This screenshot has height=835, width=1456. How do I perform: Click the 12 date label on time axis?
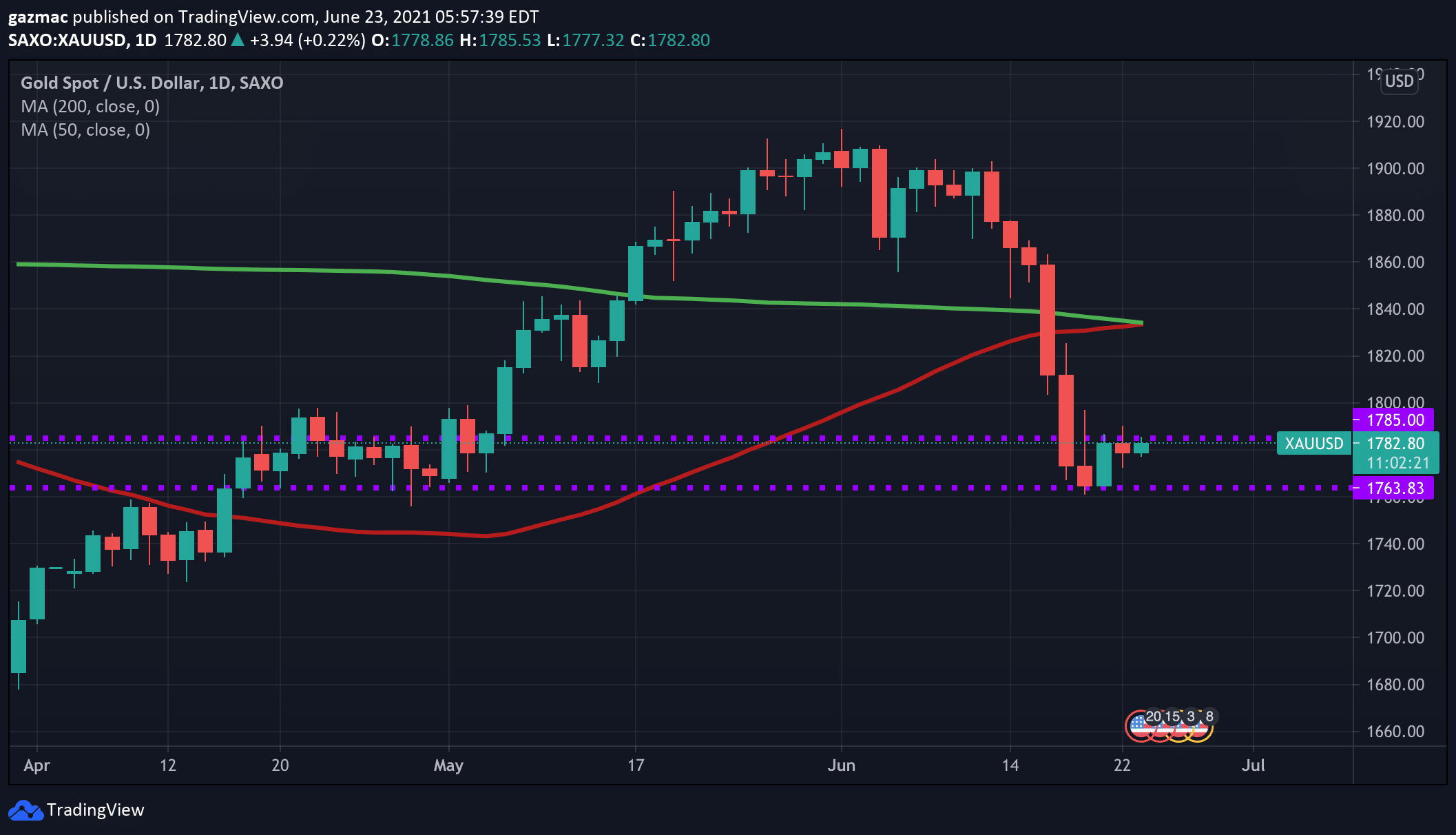coord(168,765)
